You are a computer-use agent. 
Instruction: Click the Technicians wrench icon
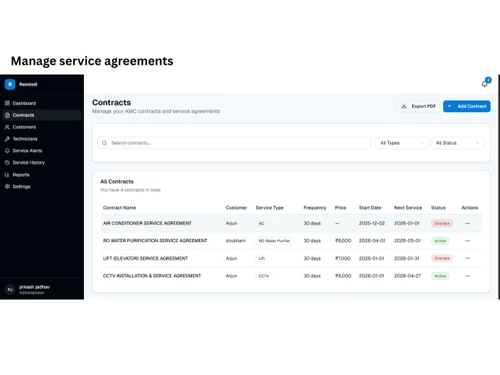coord(7,139)
